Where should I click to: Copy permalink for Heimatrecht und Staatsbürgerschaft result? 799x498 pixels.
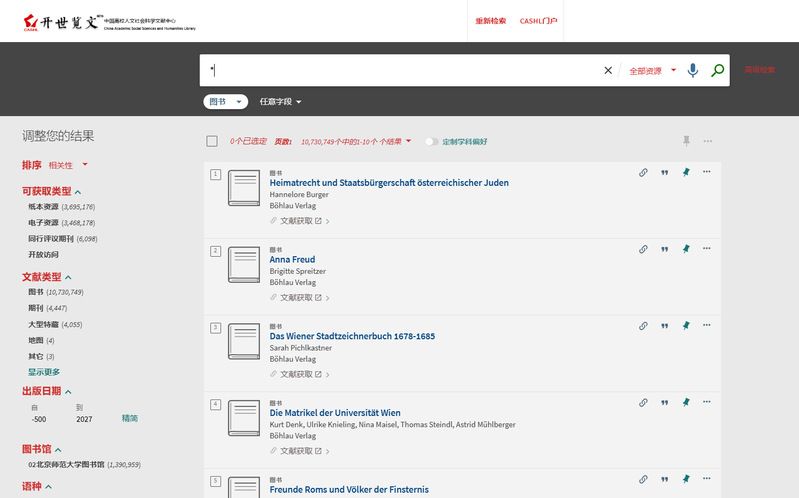(643, 172)
